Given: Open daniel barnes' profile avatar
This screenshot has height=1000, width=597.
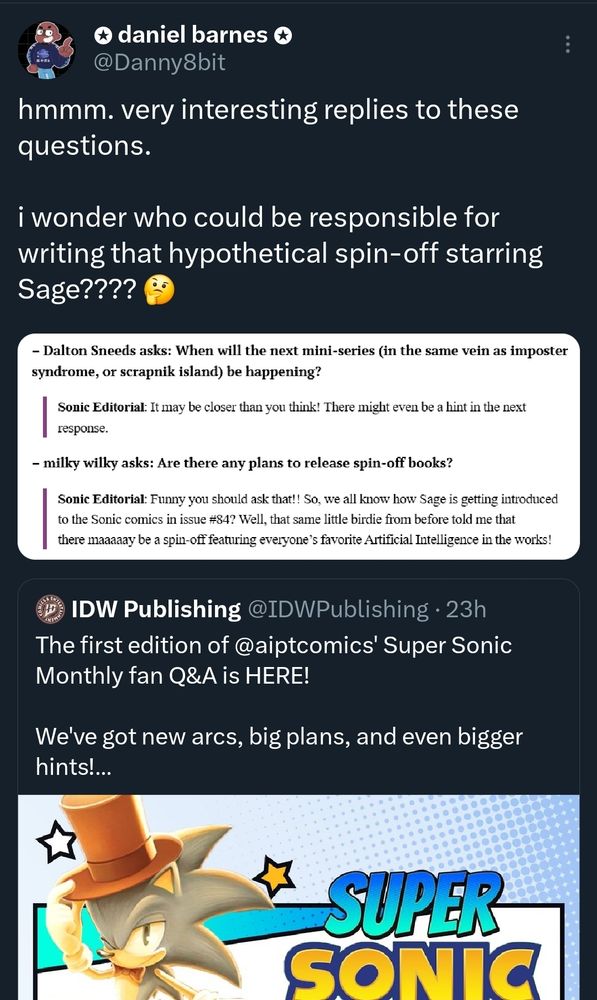Looking at the screenshot, I should tap(44, 45).
